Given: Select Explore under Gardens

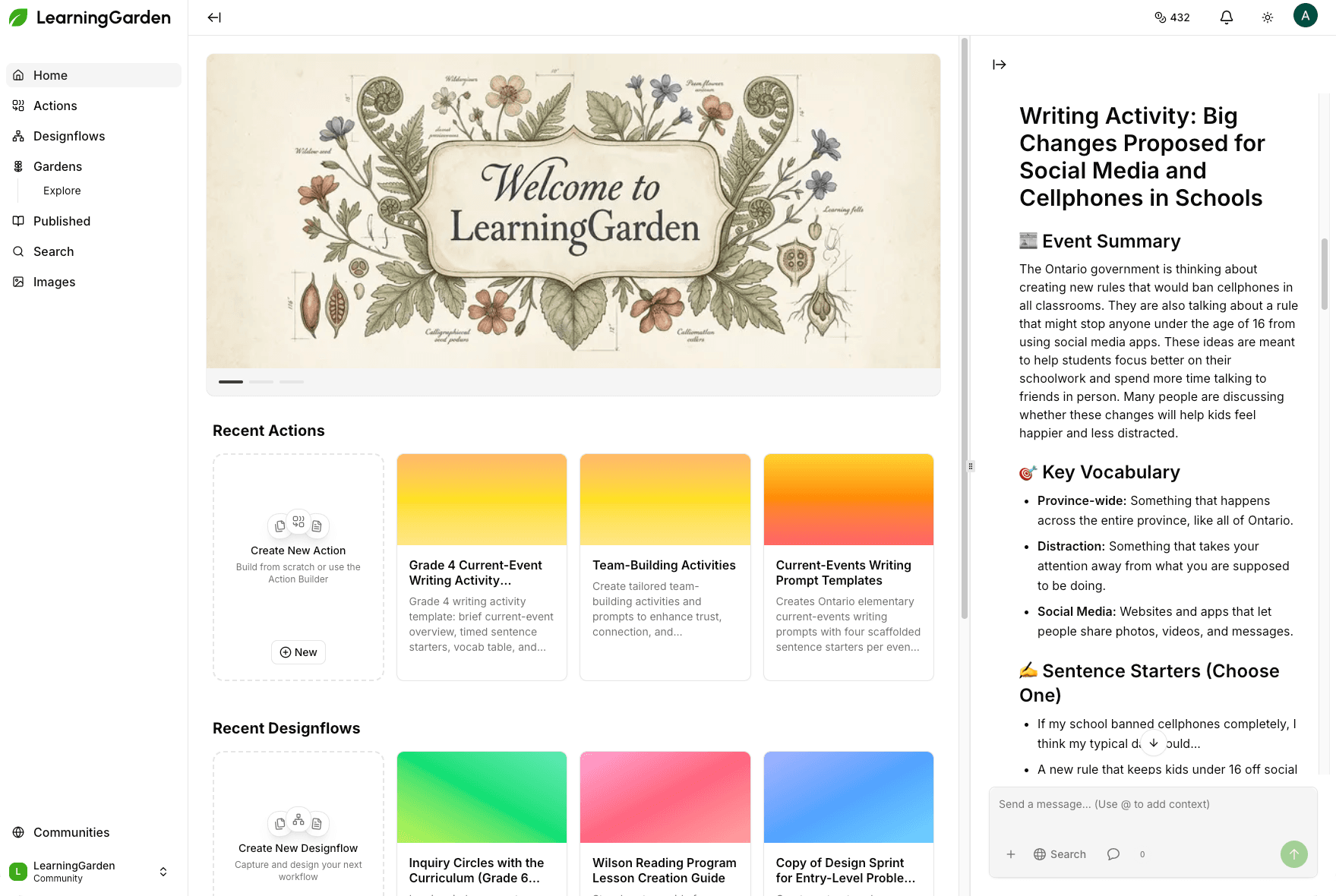Looking at the screenshot, I should (62, 191).
